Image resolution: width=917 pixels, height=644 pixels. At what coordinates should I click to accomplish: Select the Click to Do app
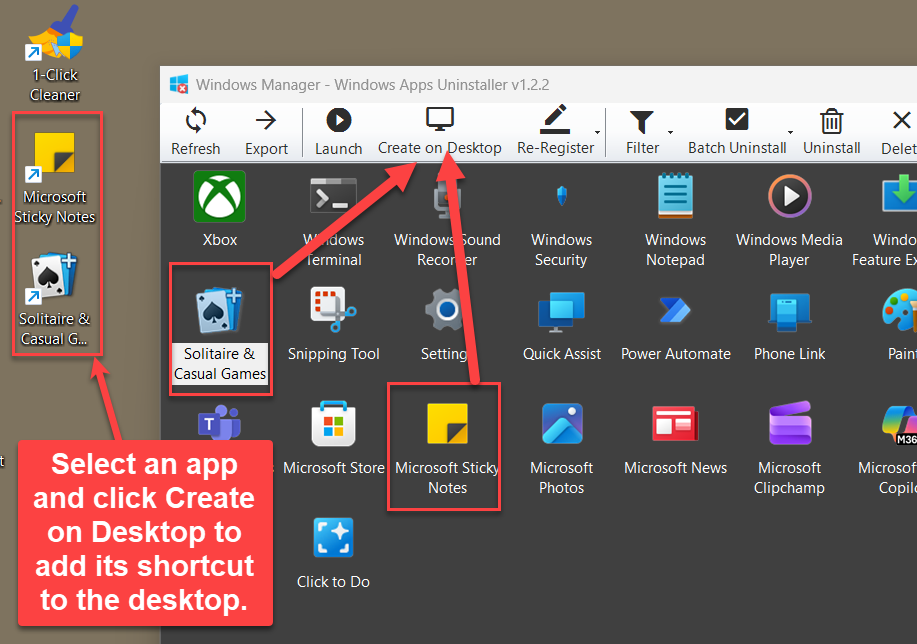pyautogui.click(x=333, y=553)
